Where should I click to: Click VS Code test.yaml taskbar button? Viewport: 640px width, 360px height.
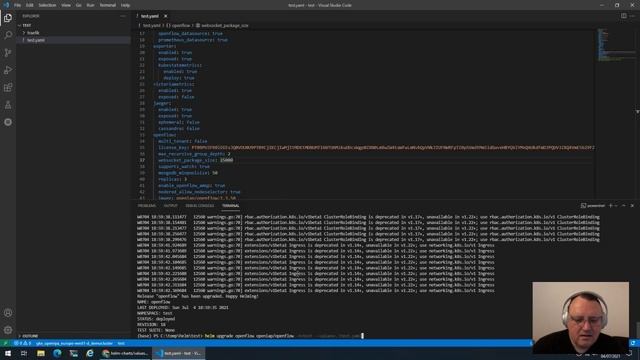coord(179,353)
